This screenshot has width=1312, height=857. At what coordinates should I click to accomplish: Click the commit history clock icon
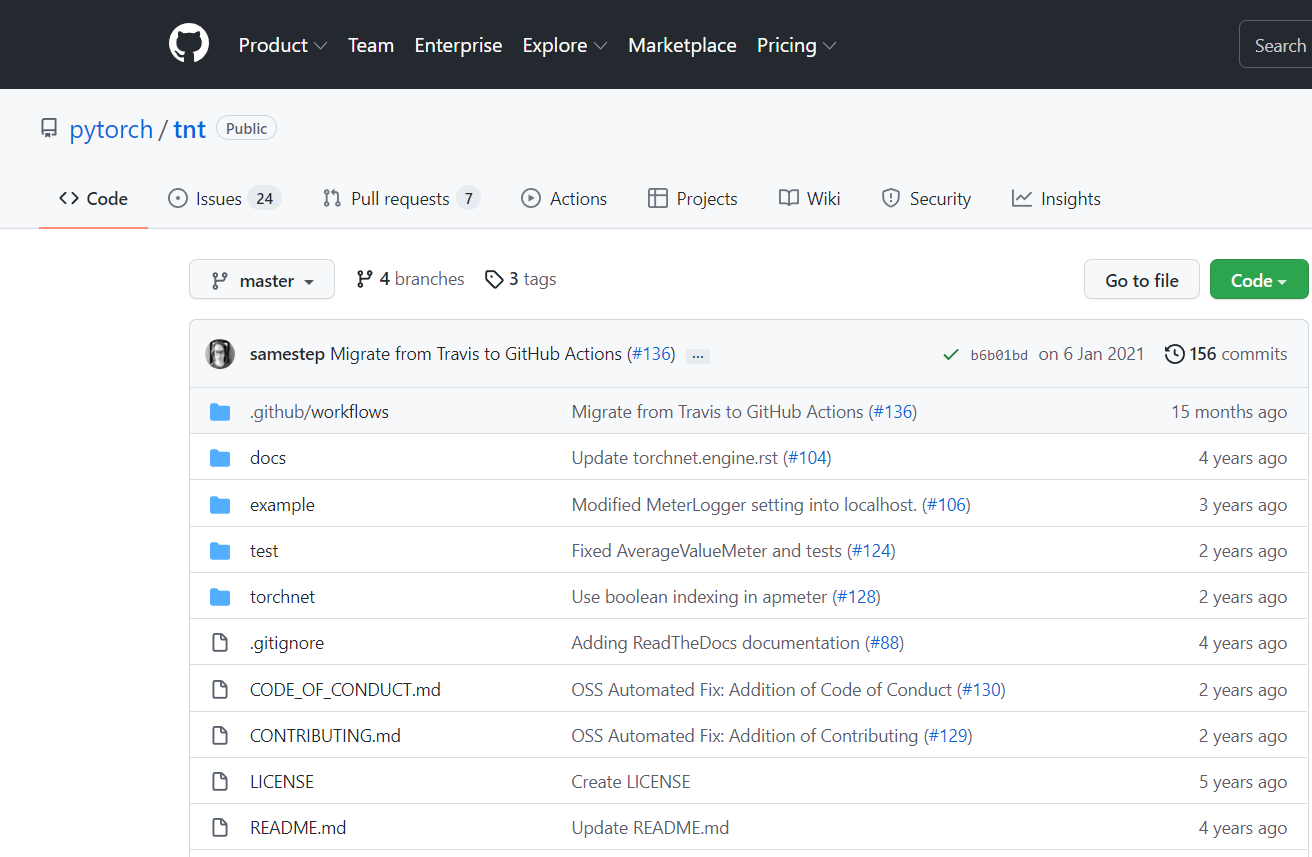[1175, 354]
